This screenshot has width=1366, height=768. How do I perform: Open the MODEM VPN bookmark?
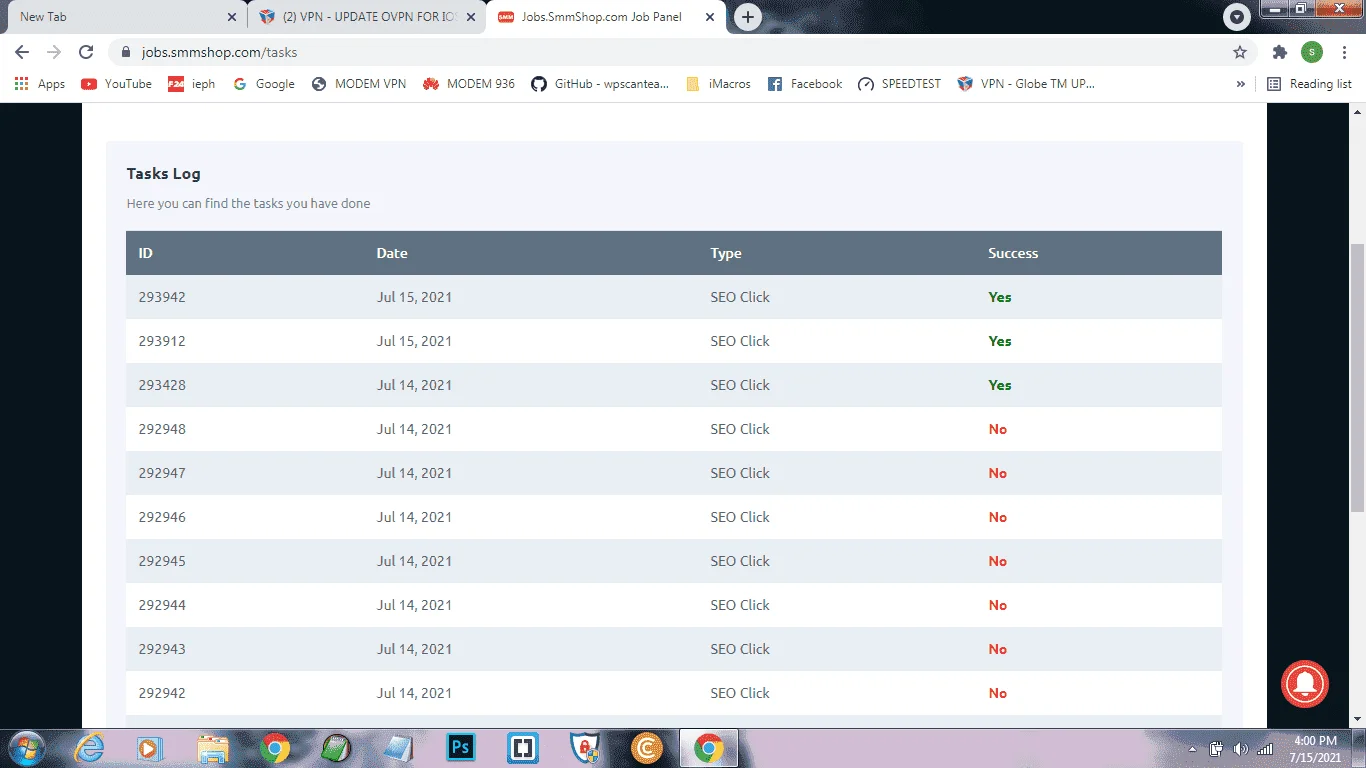point(359,84)
